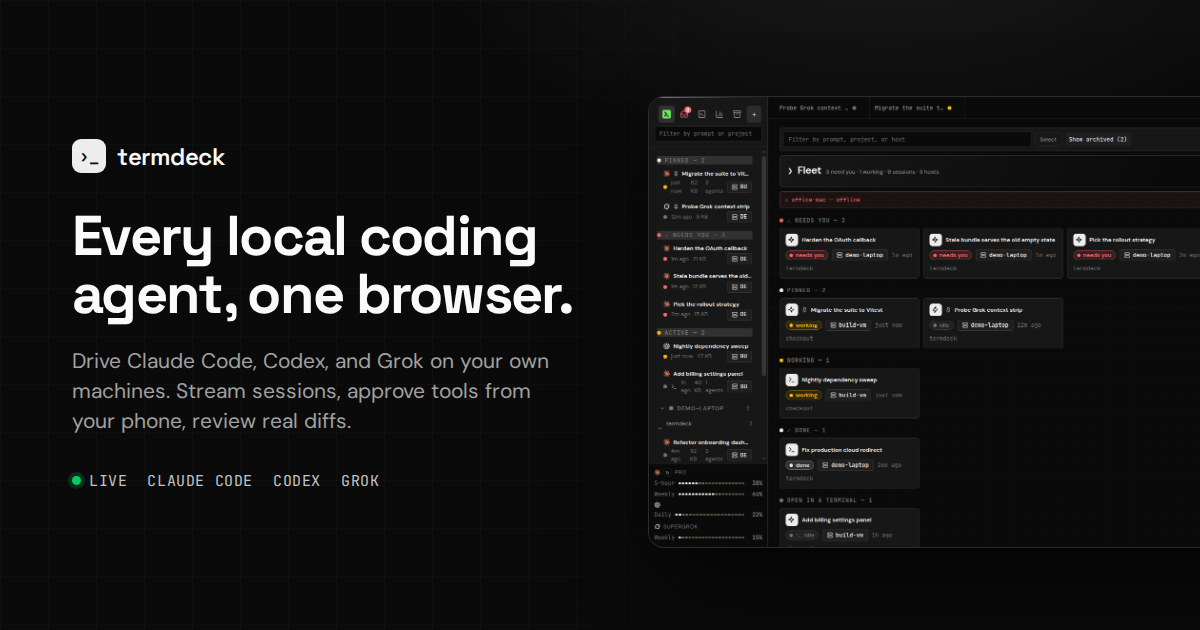
Task: Click agent icon on Migrate the suite to Vitest card
Action: pyautogui.click(x=791, y=310)
